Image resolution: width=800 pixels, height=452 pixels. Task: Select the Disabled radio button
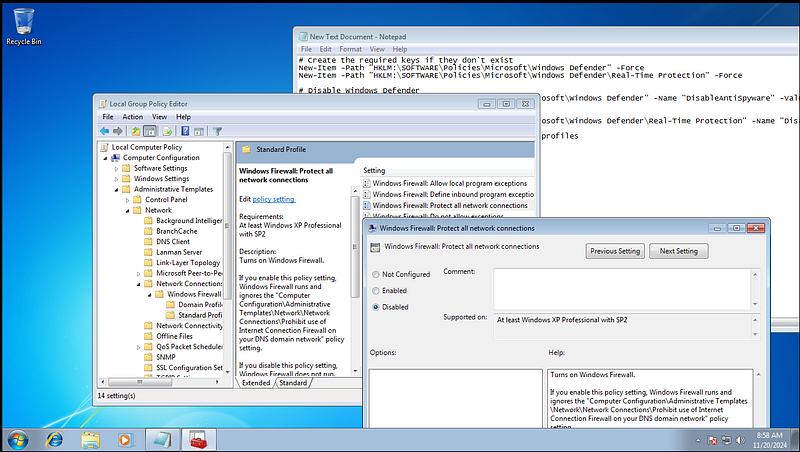tap(376, 307)
